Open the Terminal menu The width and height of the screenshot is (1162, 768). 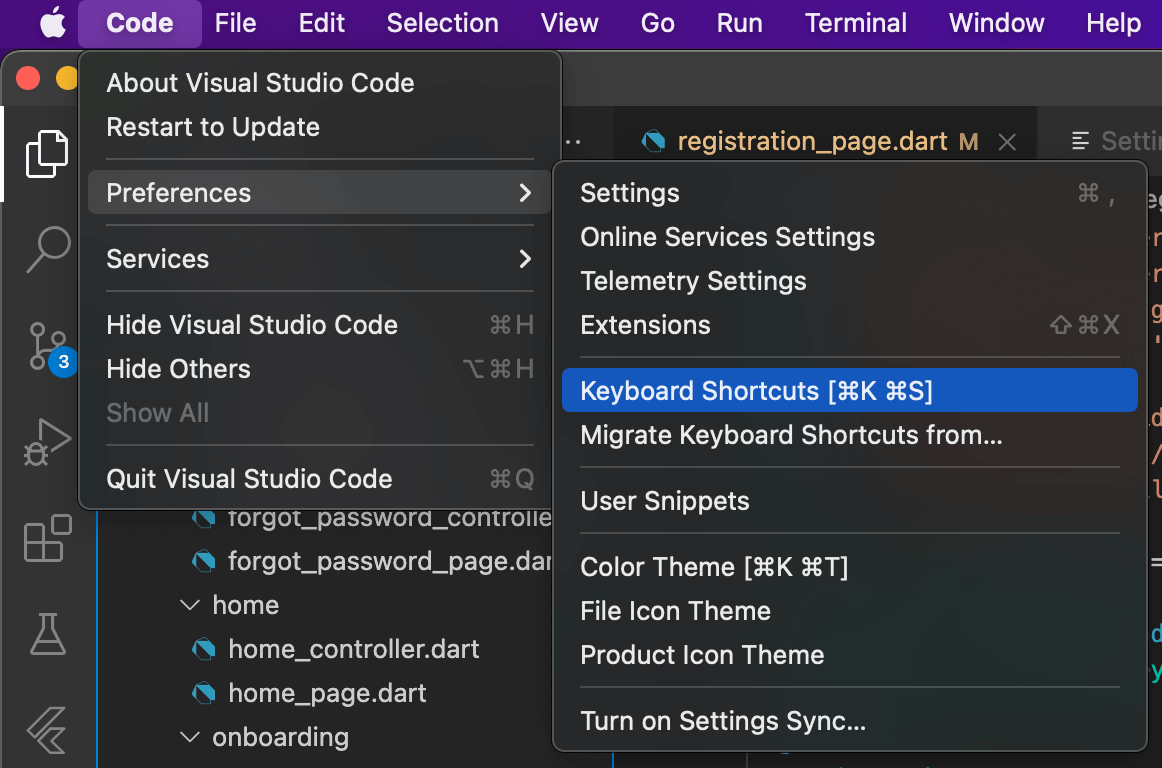(x=855, y=23)
